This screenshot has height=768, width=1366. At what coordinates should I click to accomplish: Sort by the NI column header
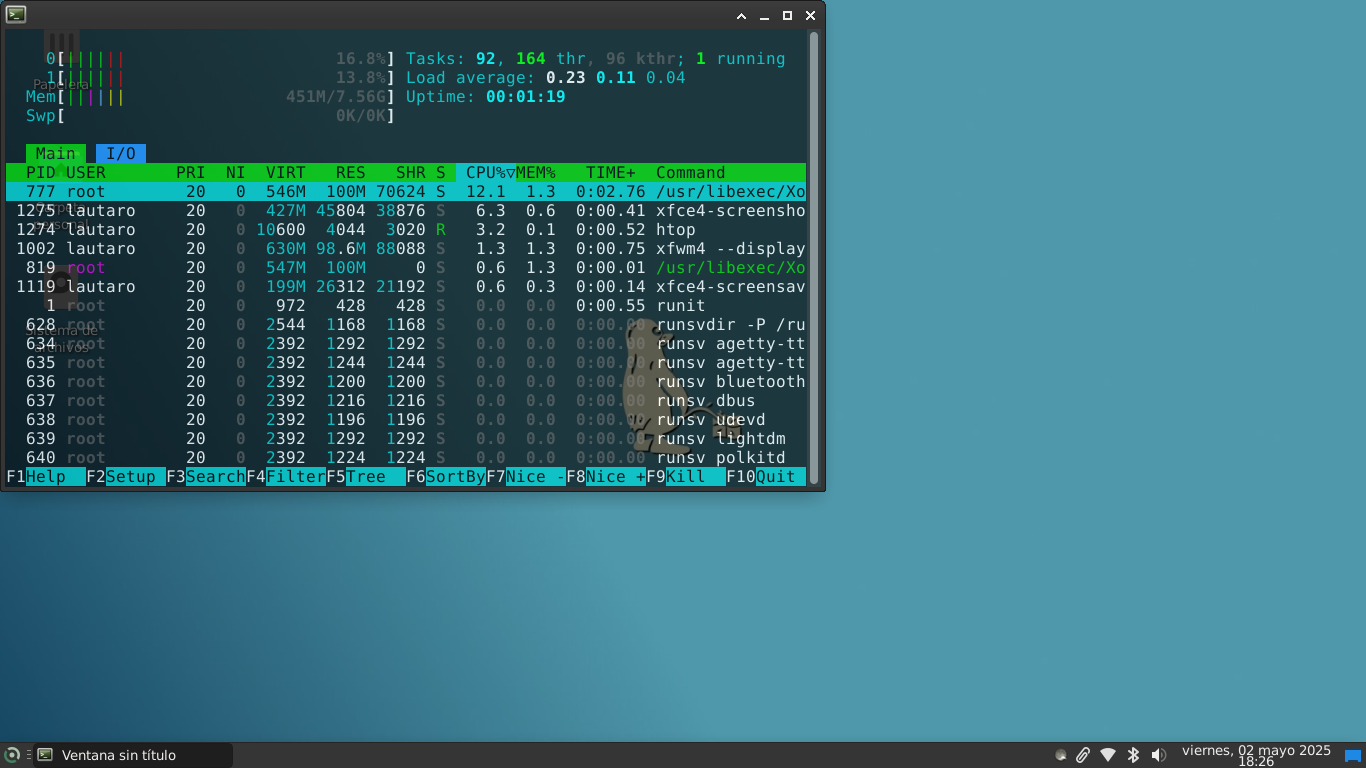click(x=236, y=172)
